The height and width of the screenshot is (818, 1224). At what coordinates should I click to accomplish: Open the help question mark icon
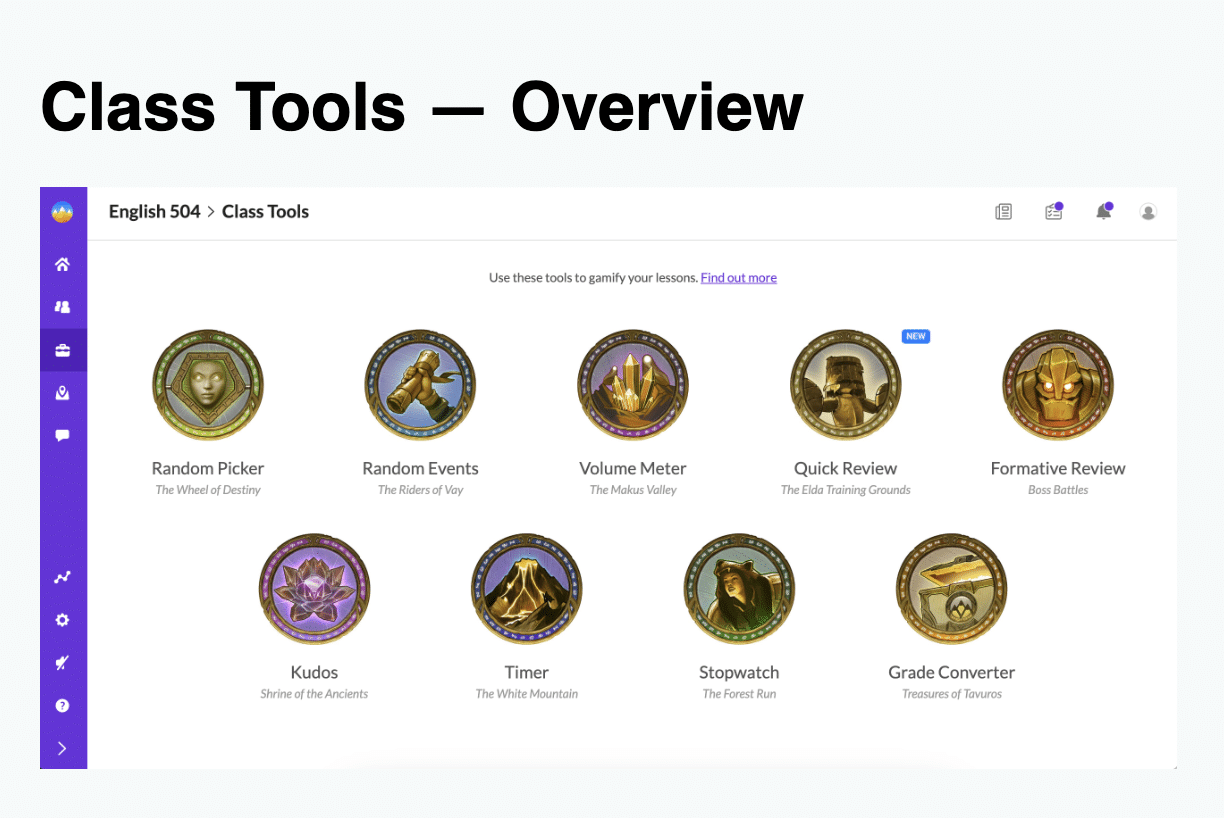coord(63,705)
